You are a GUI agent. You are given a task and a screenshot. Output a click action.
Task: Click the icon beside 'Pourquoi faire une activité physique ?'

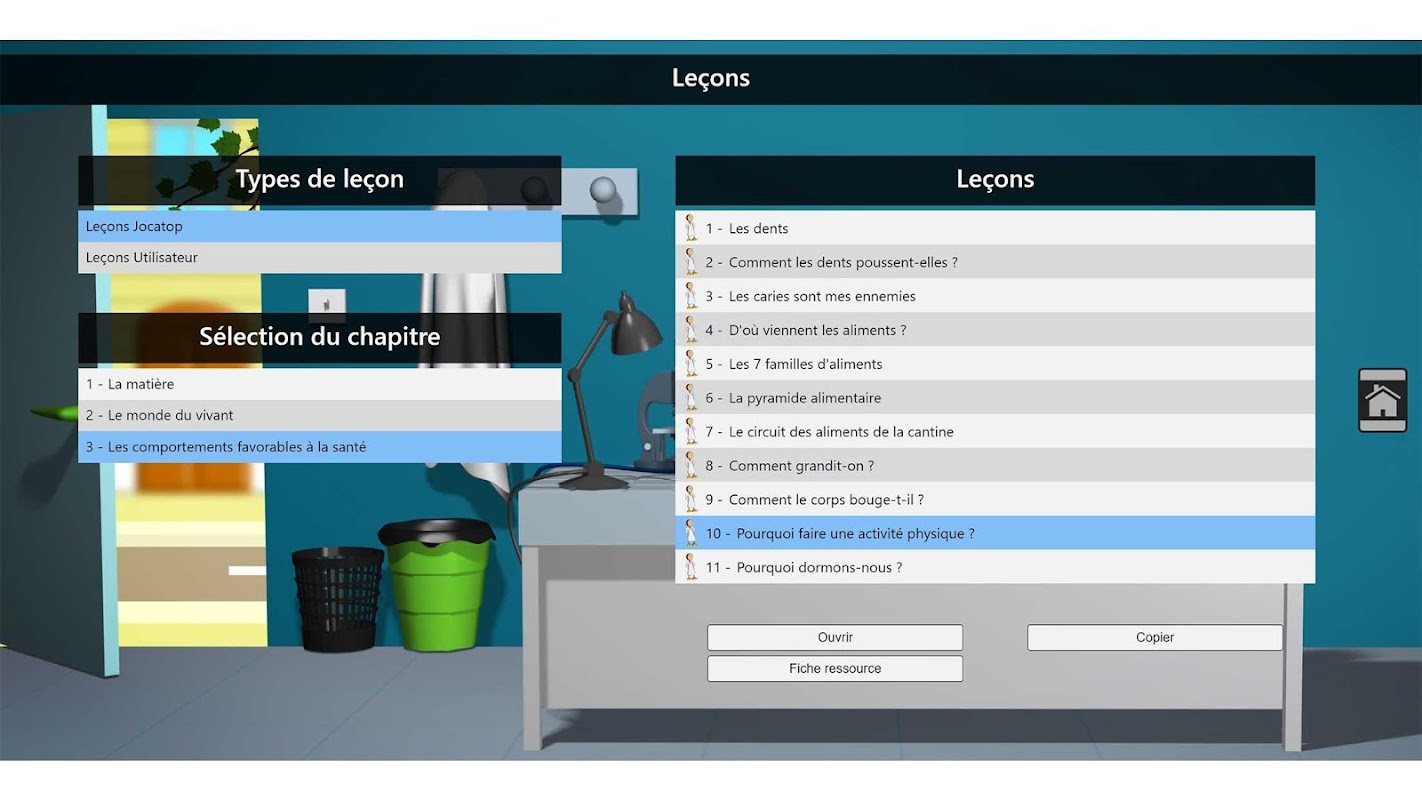(690, 533)
